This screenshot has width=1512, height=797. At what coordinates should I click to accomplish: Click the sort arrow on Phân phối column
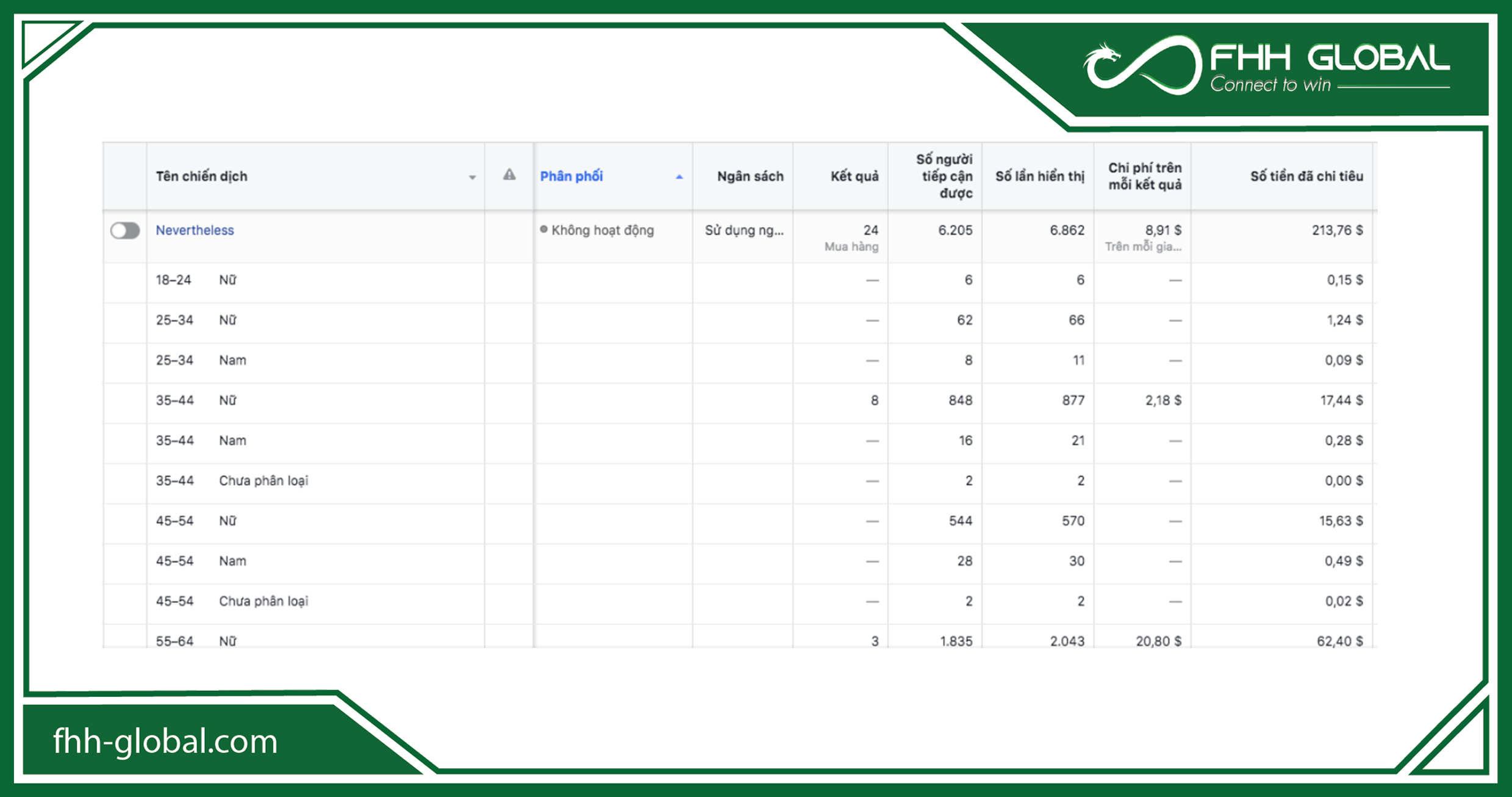click(x=679, y=177)
